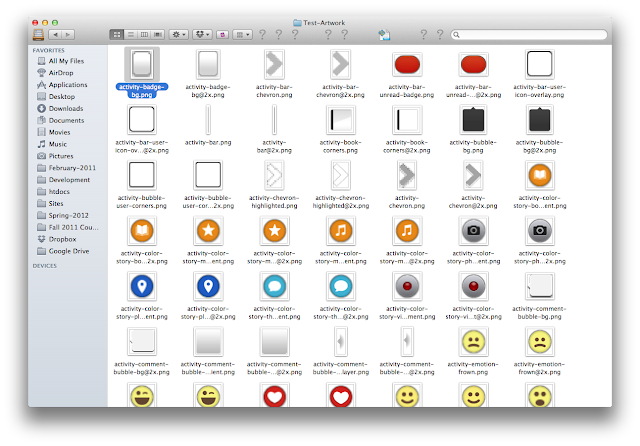The image size is (640, 446).
Task: Open the Arrange items dropdown
Action: [x=242, y=35]
